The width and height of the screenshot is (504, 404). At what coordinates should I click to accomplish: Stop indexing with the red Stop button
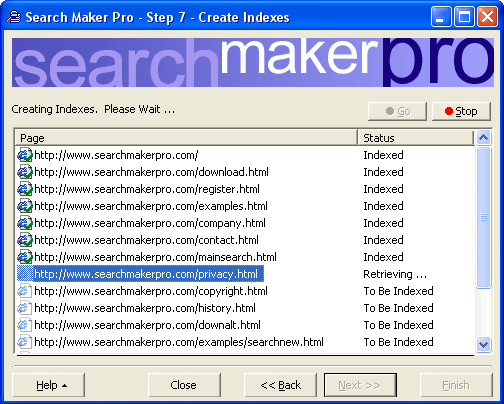point(461,111)
